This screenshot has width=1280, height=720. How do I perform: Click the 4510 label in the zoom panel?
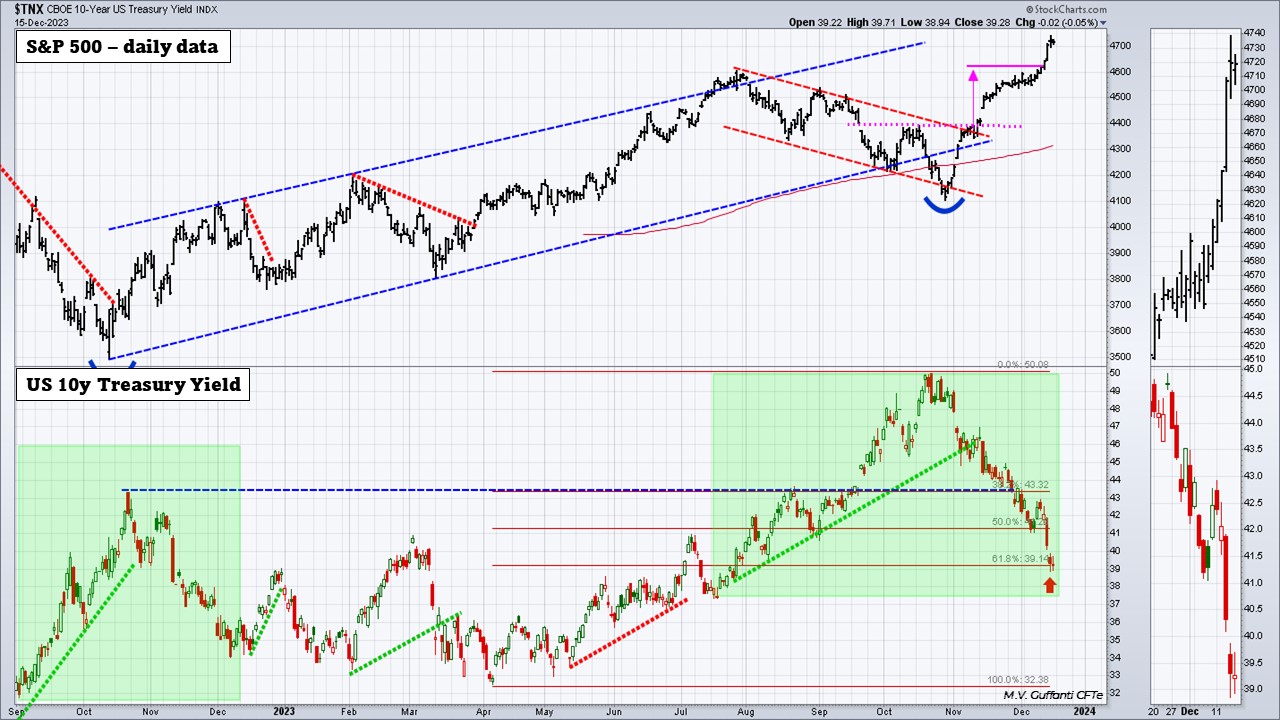[x=1256, y=359]
